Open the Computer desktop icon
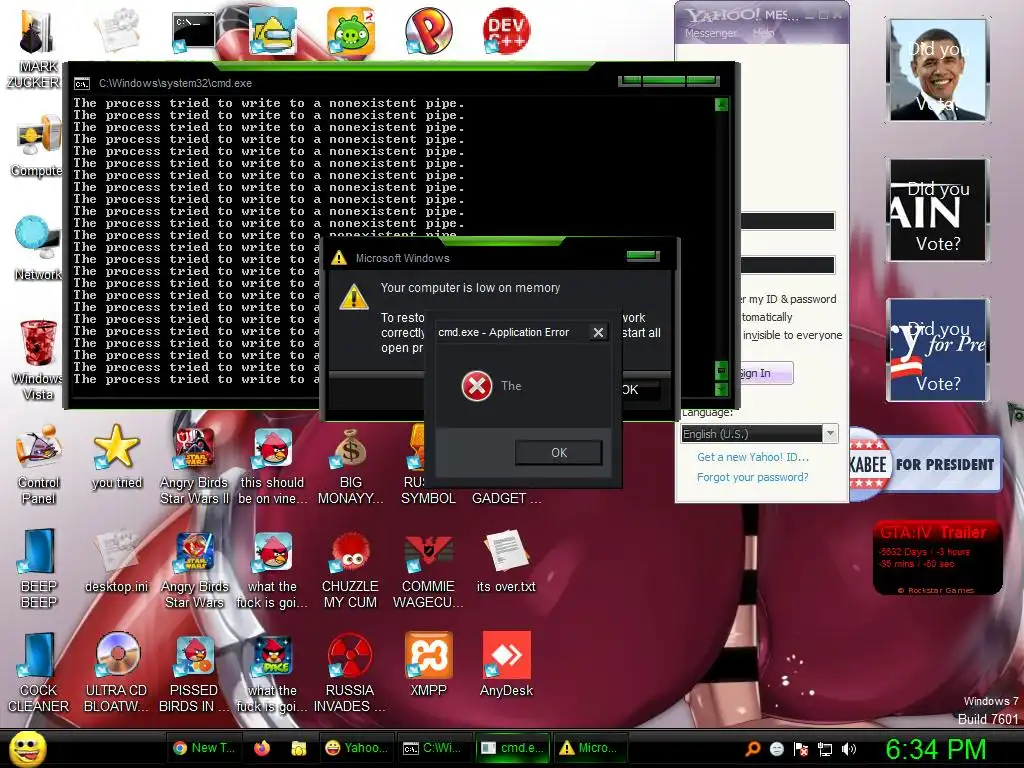The height and width of the screenshot is (768, 1024). pyautogui.click(x=37, y=147)
